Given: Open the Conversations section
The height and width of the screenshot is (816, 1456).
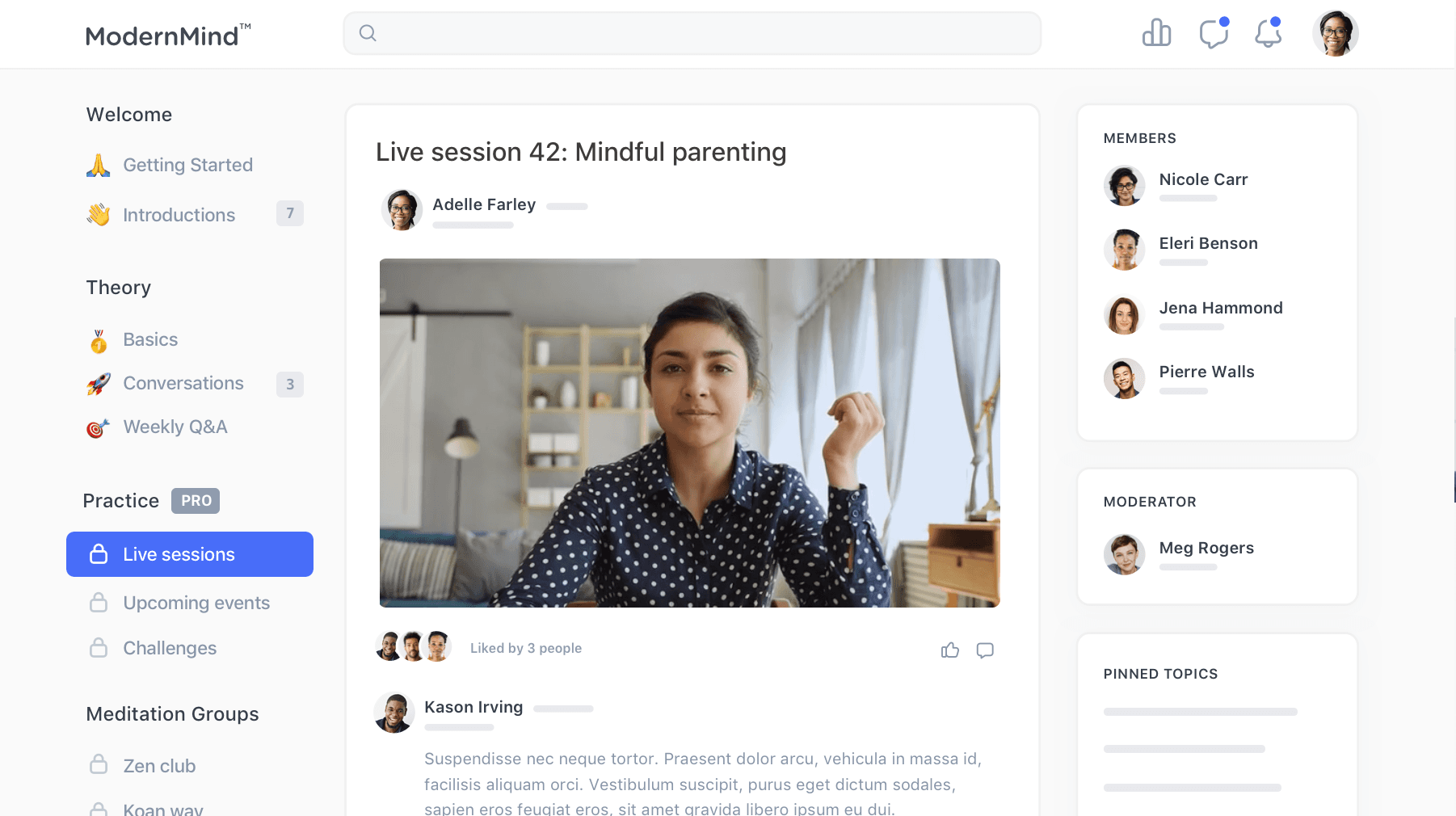Looking at the screenshot, I should coord(183,383).
